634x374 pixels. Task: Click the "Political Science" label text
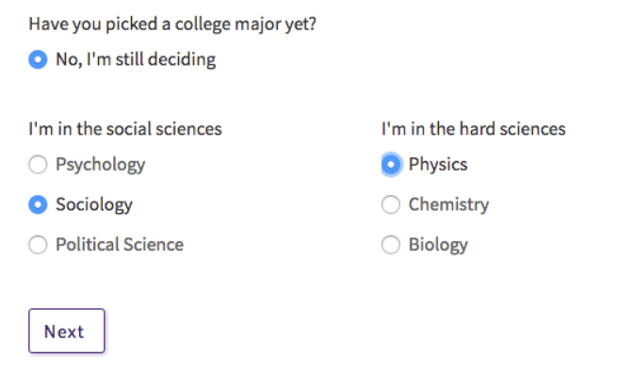(120, 245)
